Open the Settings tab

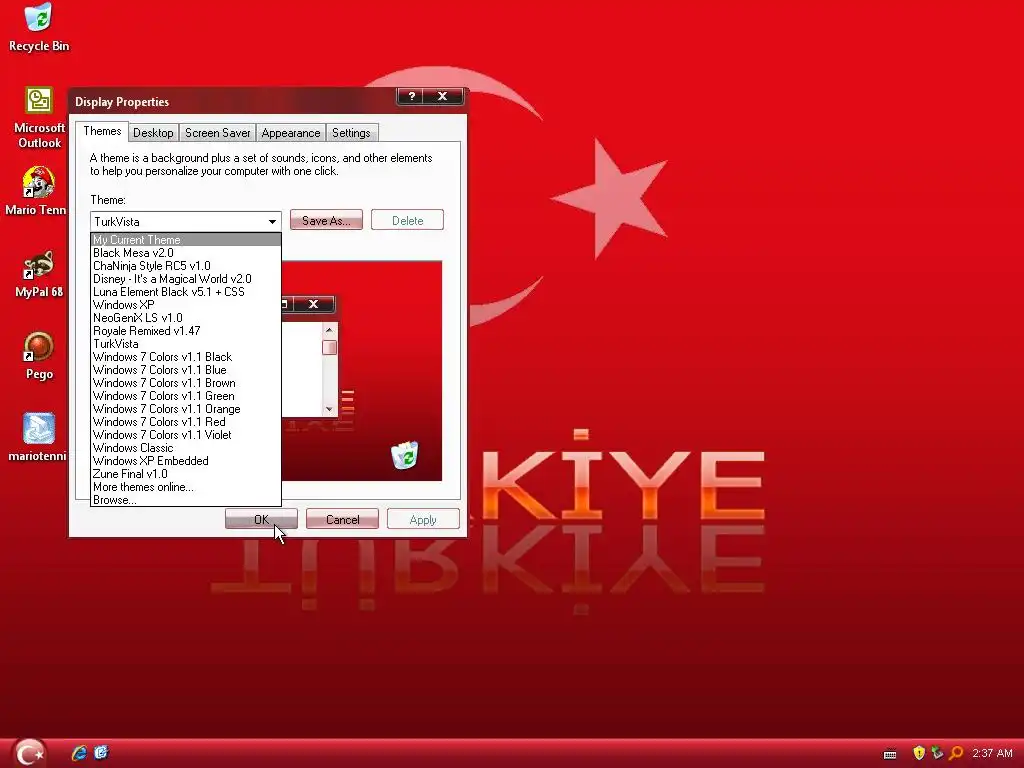tap(351, 133)
